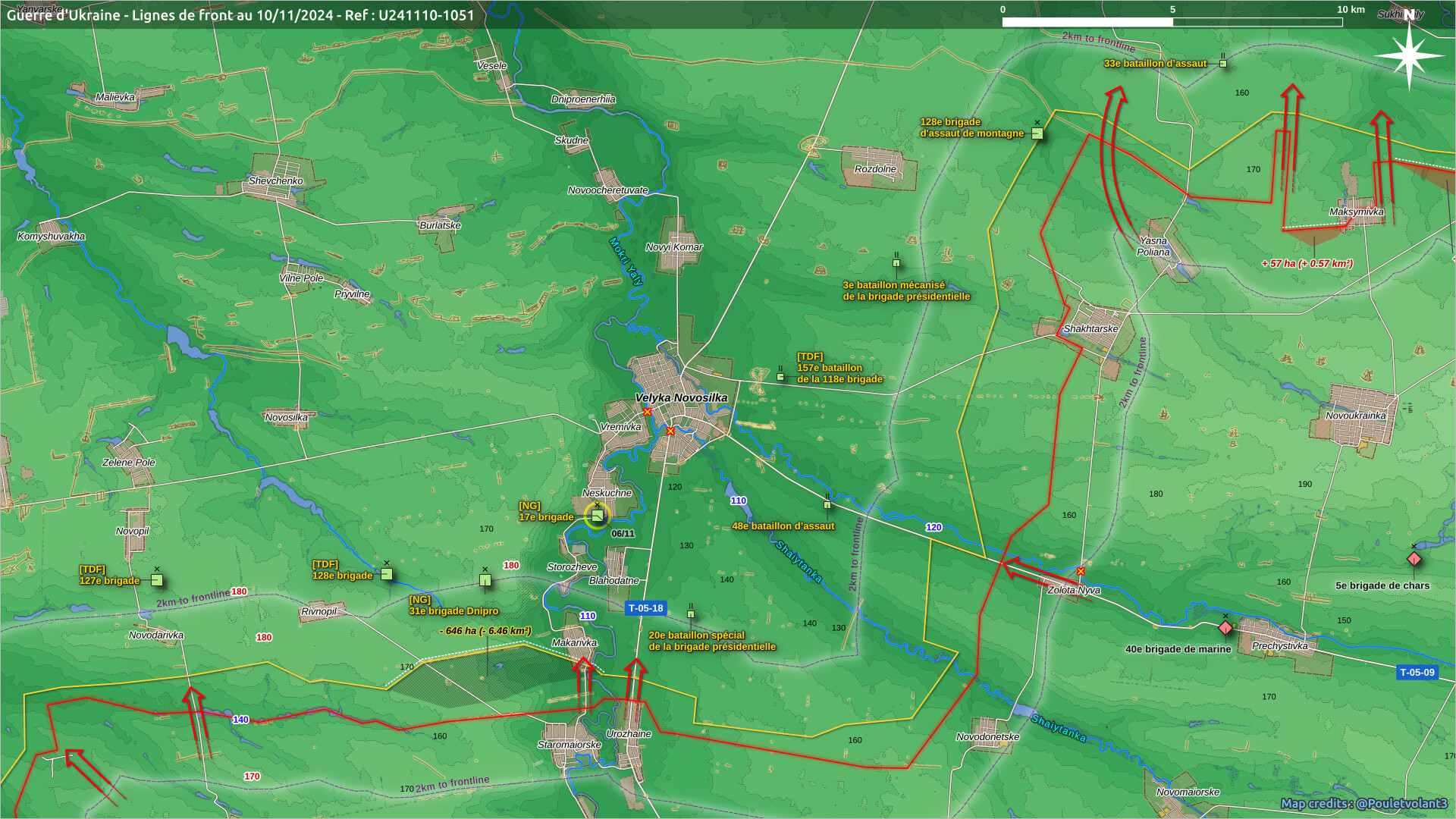Click the clash marker at Zolota Nyva
The height and width of the screenshot is (819, 1456).
1081,571
